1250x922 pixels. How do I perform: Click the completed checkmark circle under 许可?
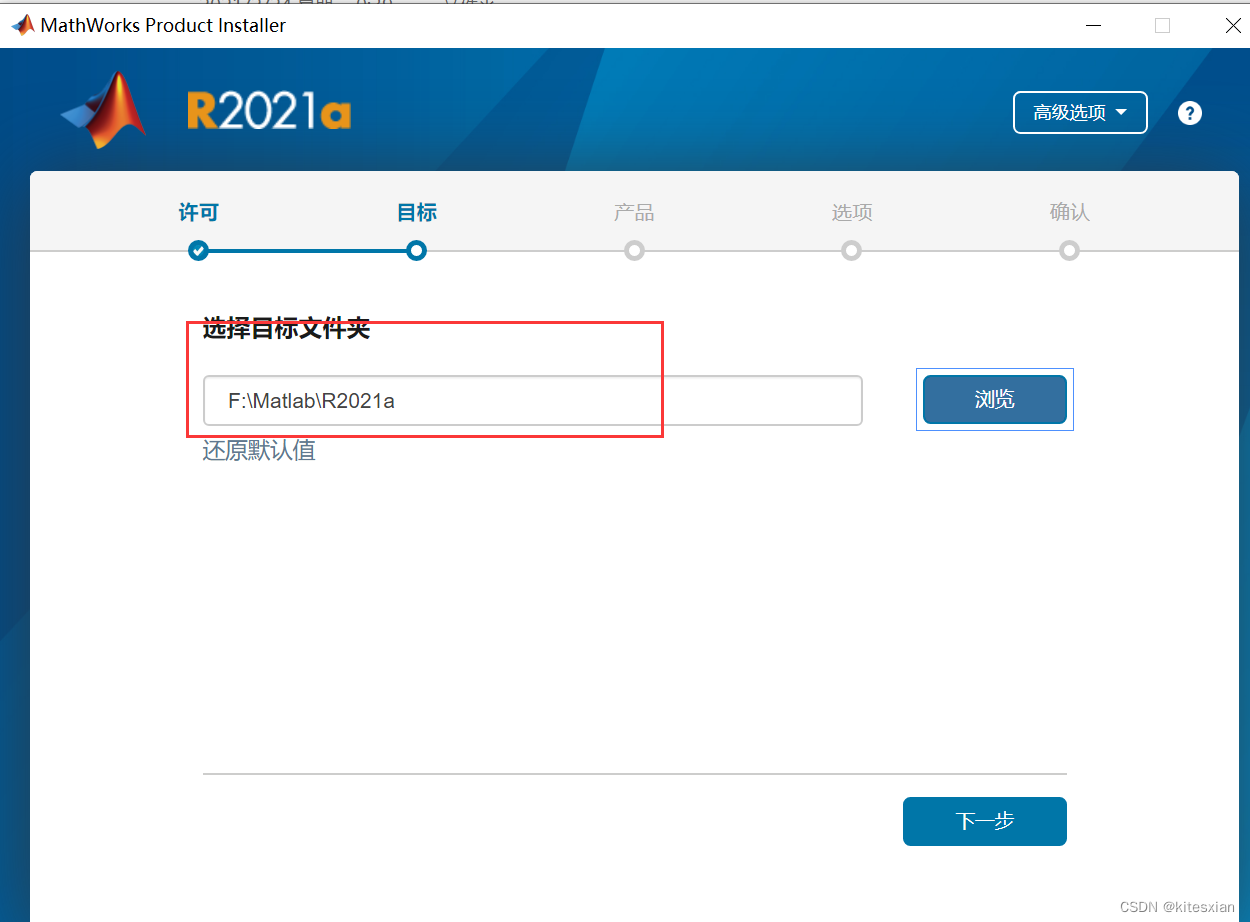198,250
